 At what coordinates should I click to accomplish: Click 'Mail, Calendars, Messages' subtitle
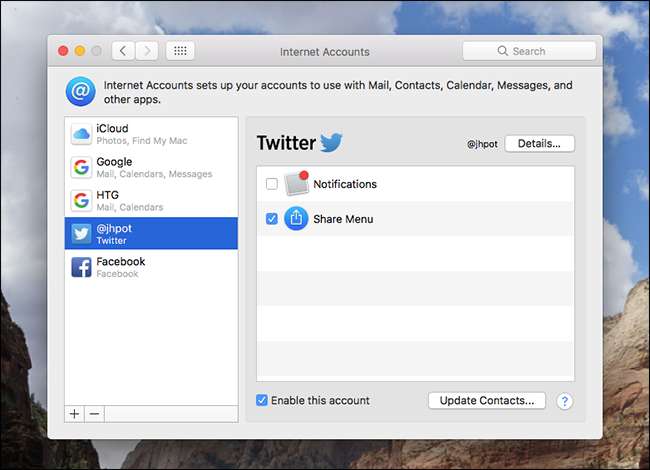pos(154,174)
